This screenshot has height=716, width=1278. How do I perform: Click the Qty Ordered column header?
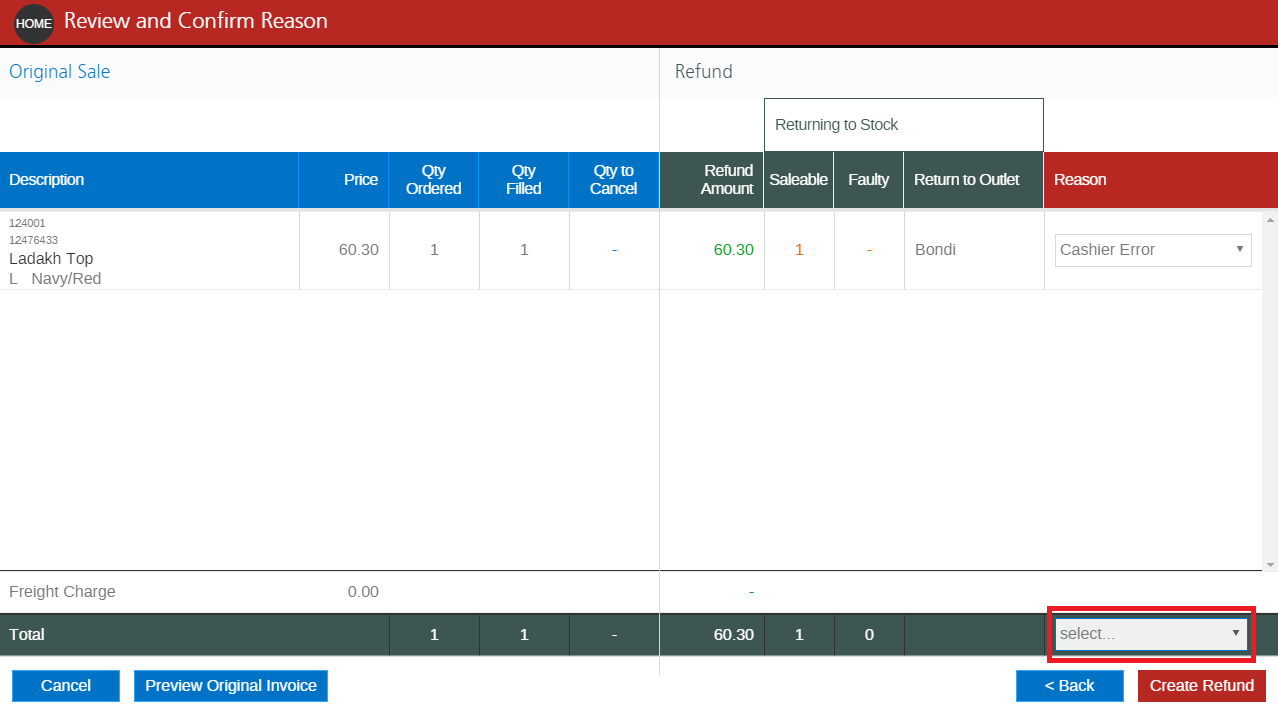(434, 180)
